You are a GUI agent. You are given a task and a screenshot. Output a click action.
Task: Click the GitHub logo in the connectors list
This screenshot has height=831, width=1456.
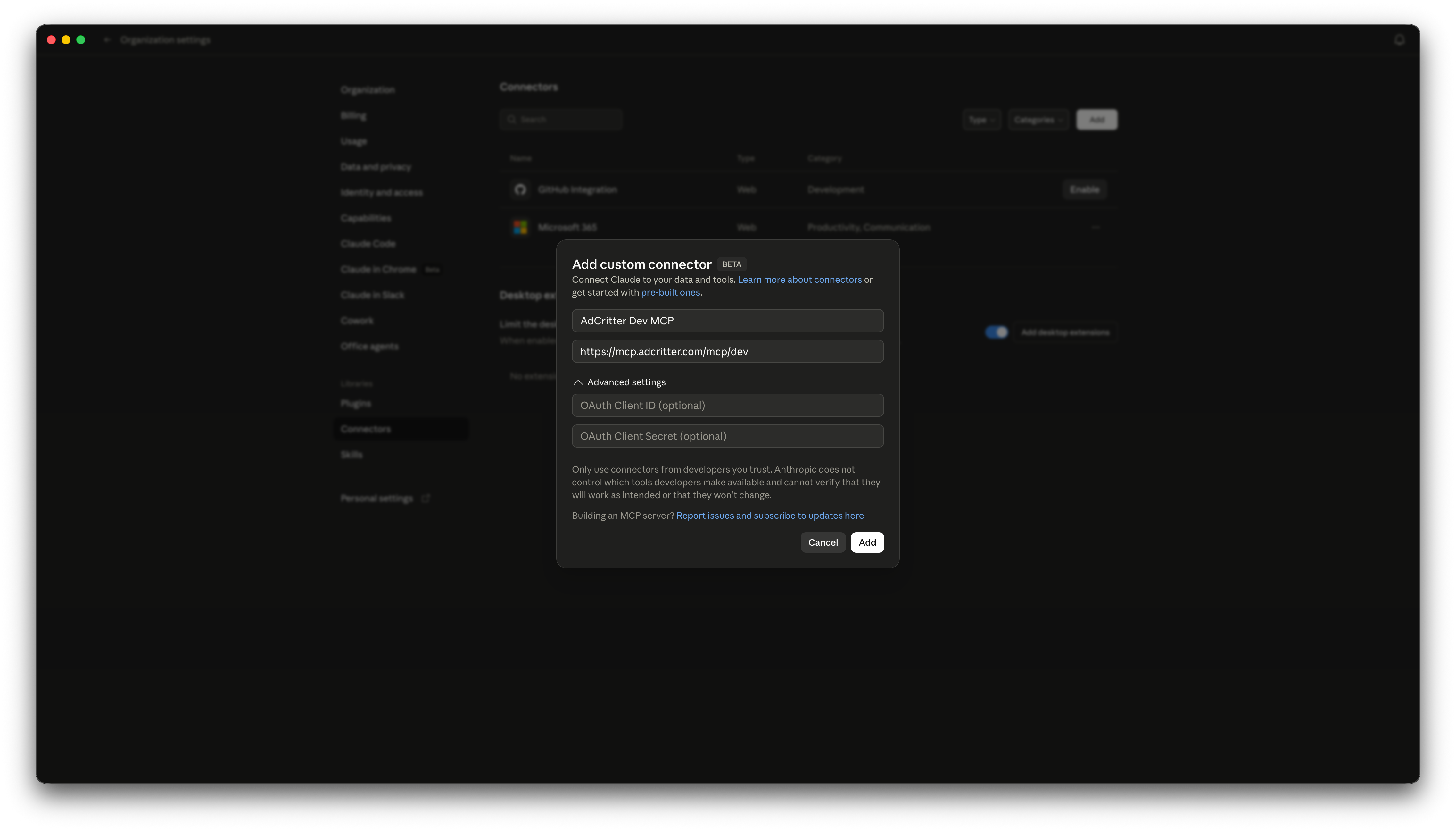(x=520, y=189)
